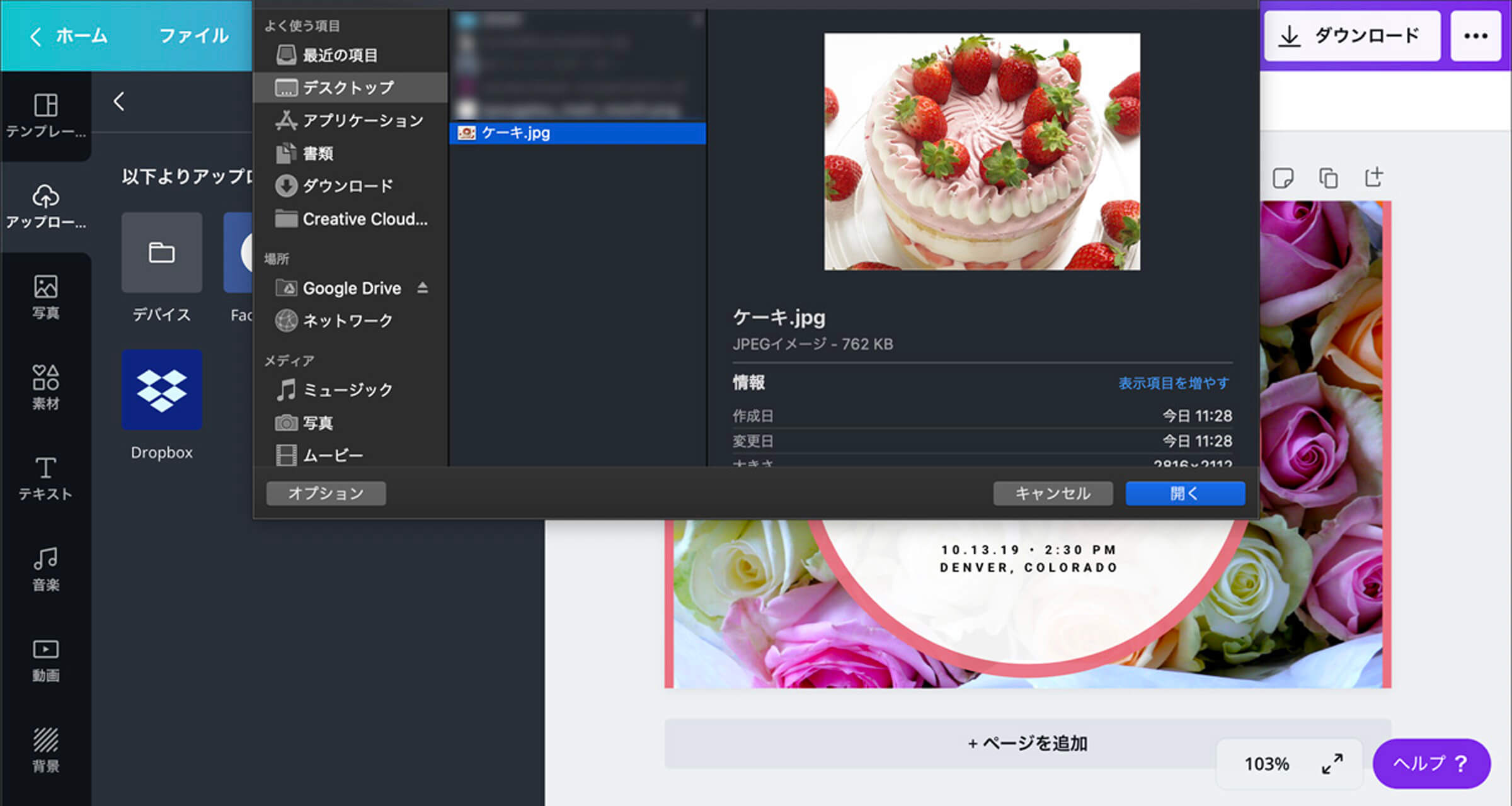Click the back chevron in upload panel
Image resolution: width=1512 pixels, height=806 pixels.
coord(119,101)
